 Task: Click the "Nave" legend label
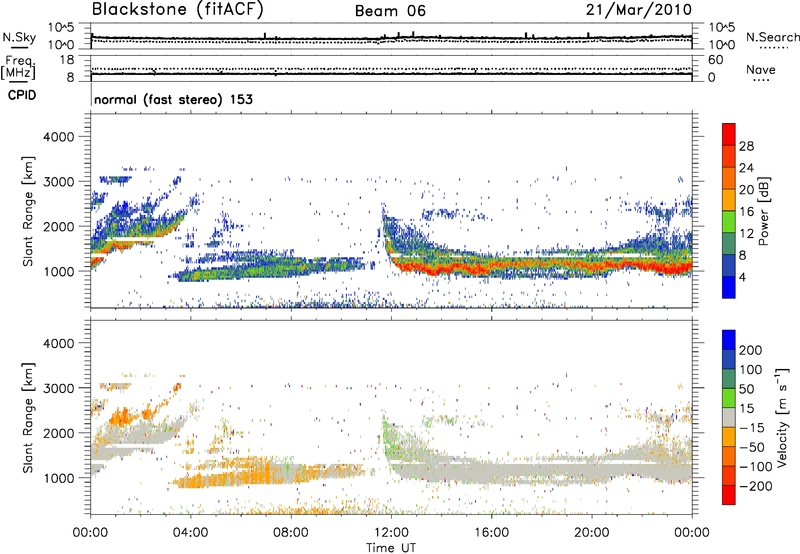[x=761, y=69]
